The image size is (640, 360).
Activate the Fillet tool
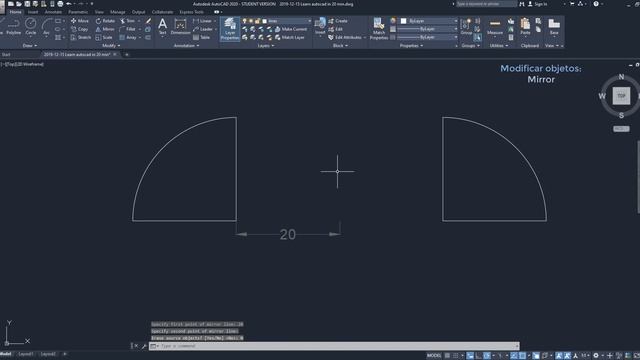128,29
